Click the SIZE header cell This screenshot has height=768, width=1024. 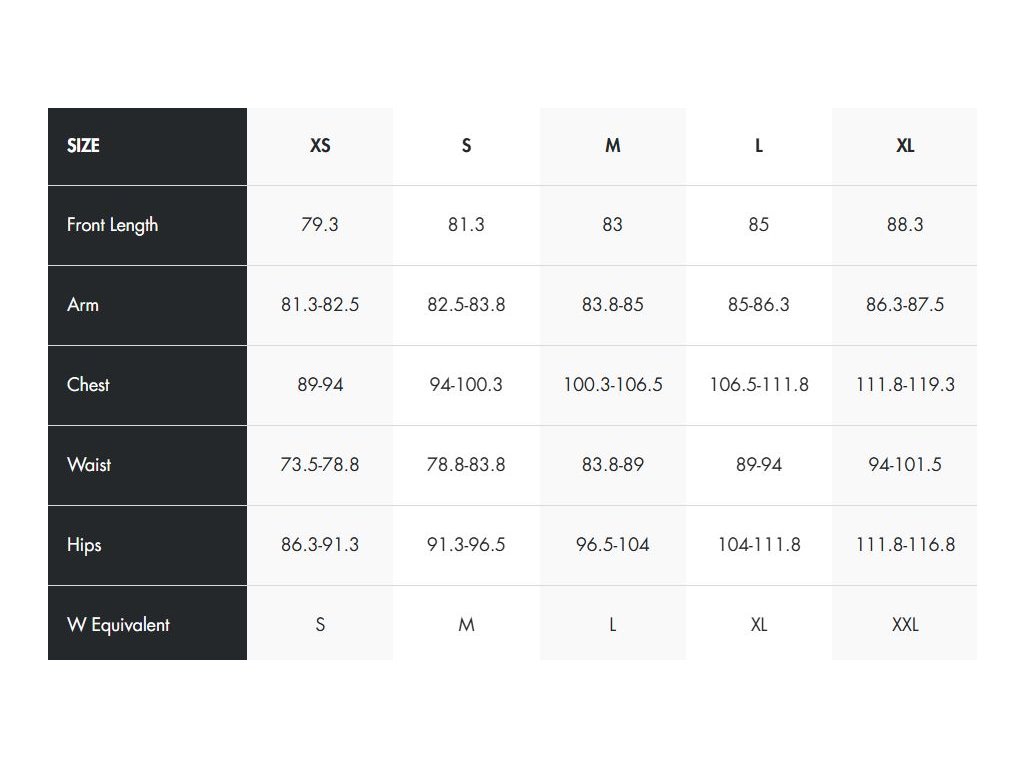coord(84,146)
